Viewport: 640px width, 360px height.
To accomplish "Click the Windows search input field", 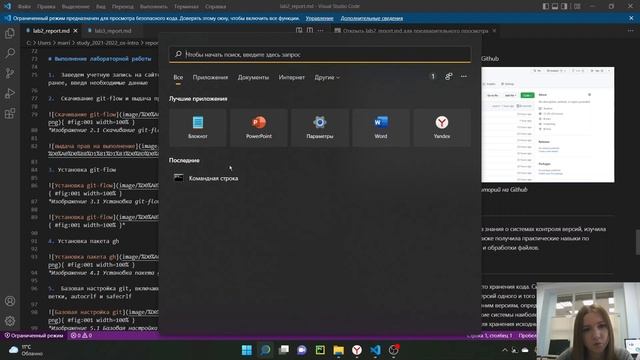I will (320, 54).
